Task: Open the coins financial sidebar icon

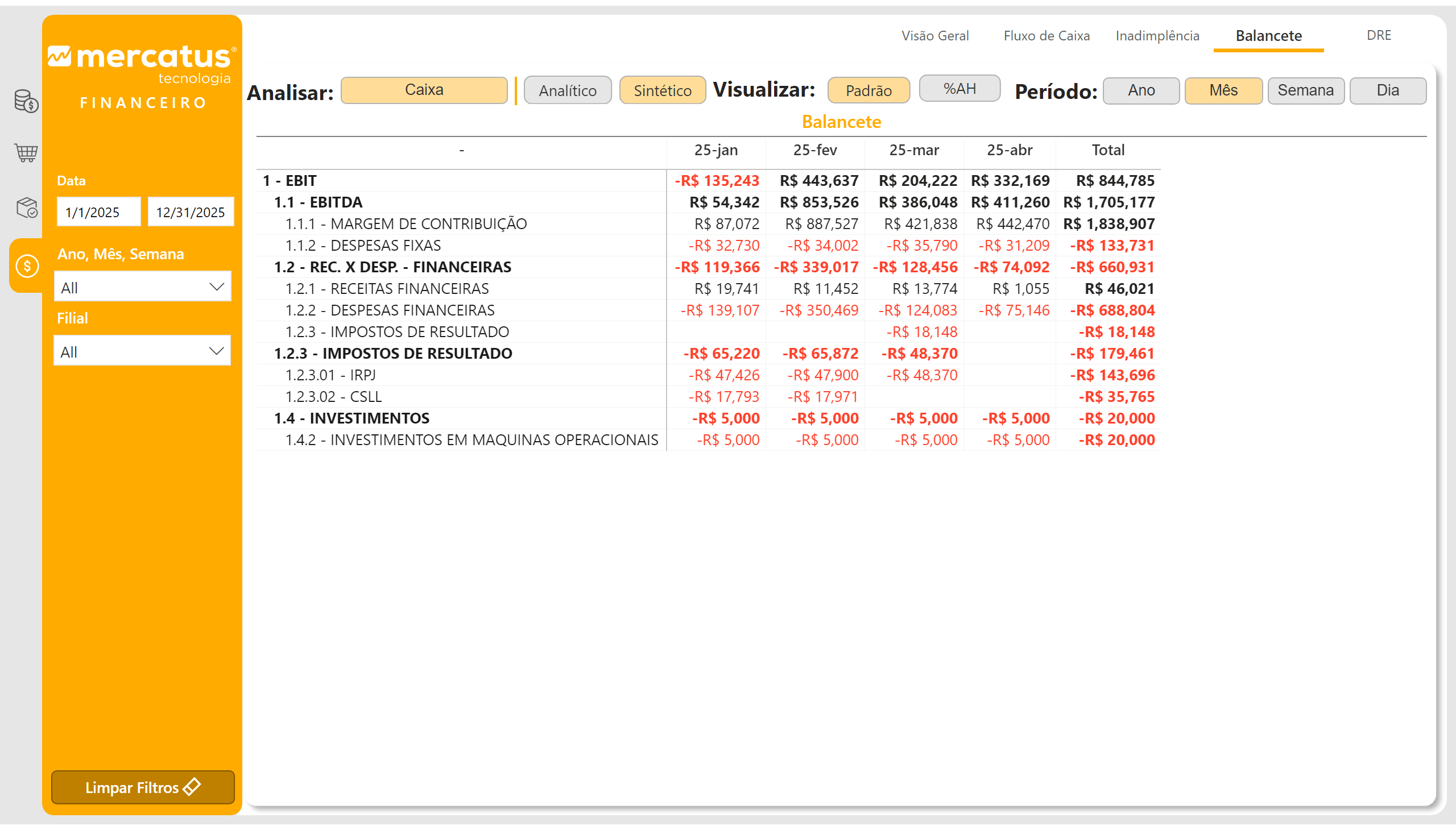Action: pyautogui.click(x=26, y=101)
